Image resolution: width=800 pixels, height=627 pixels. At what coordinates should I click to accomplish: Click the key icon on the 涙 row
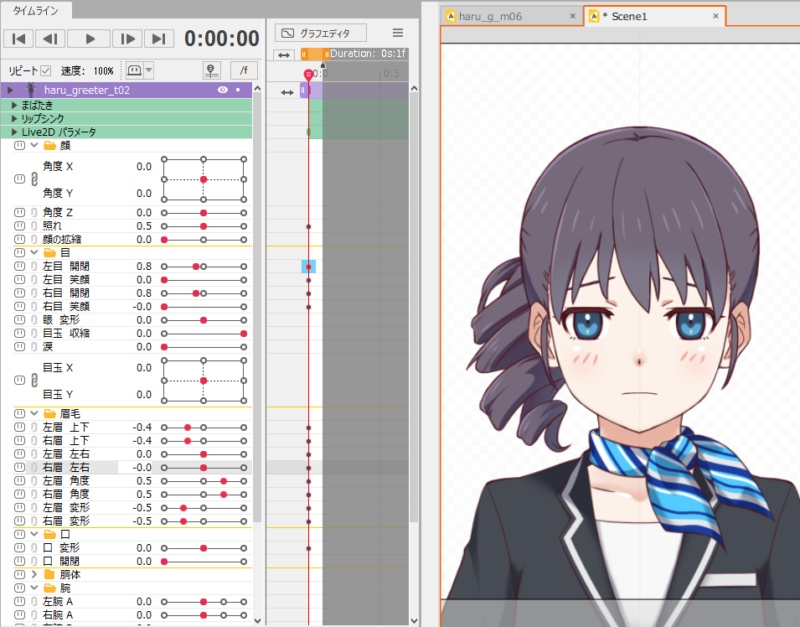tap(19, 346)
